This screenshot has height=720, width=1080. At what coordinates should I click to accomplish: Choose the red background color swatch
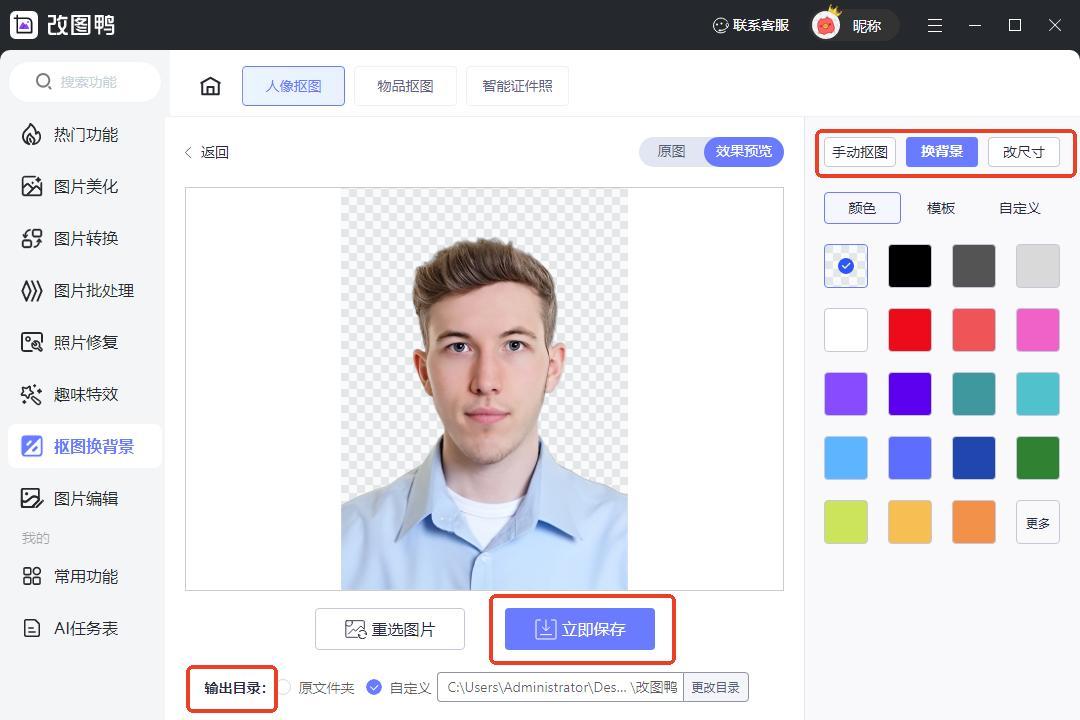pyautogui.click(x=909, y=330)
